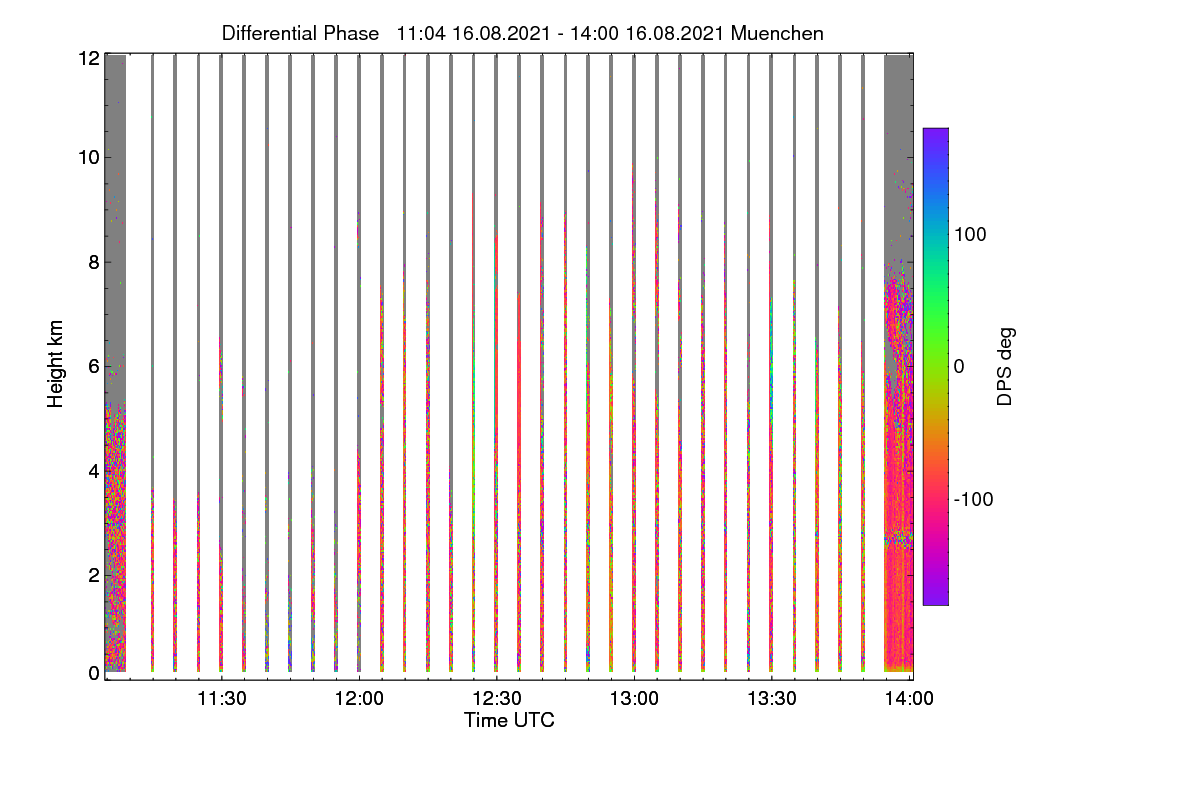Screen dimensions: 1200x800
Task: Click the wide data block at plot start
Action: point(115,363)
